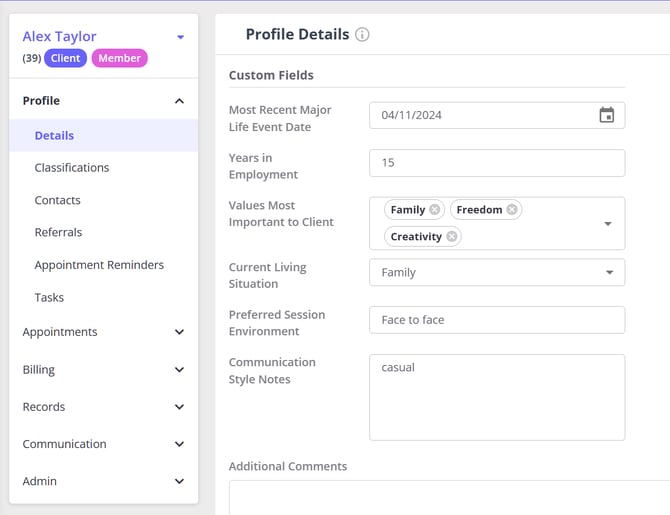Remove the Family value chip
Screen dimensions: 670x515
pyautogui.click(x=434, y=210)
